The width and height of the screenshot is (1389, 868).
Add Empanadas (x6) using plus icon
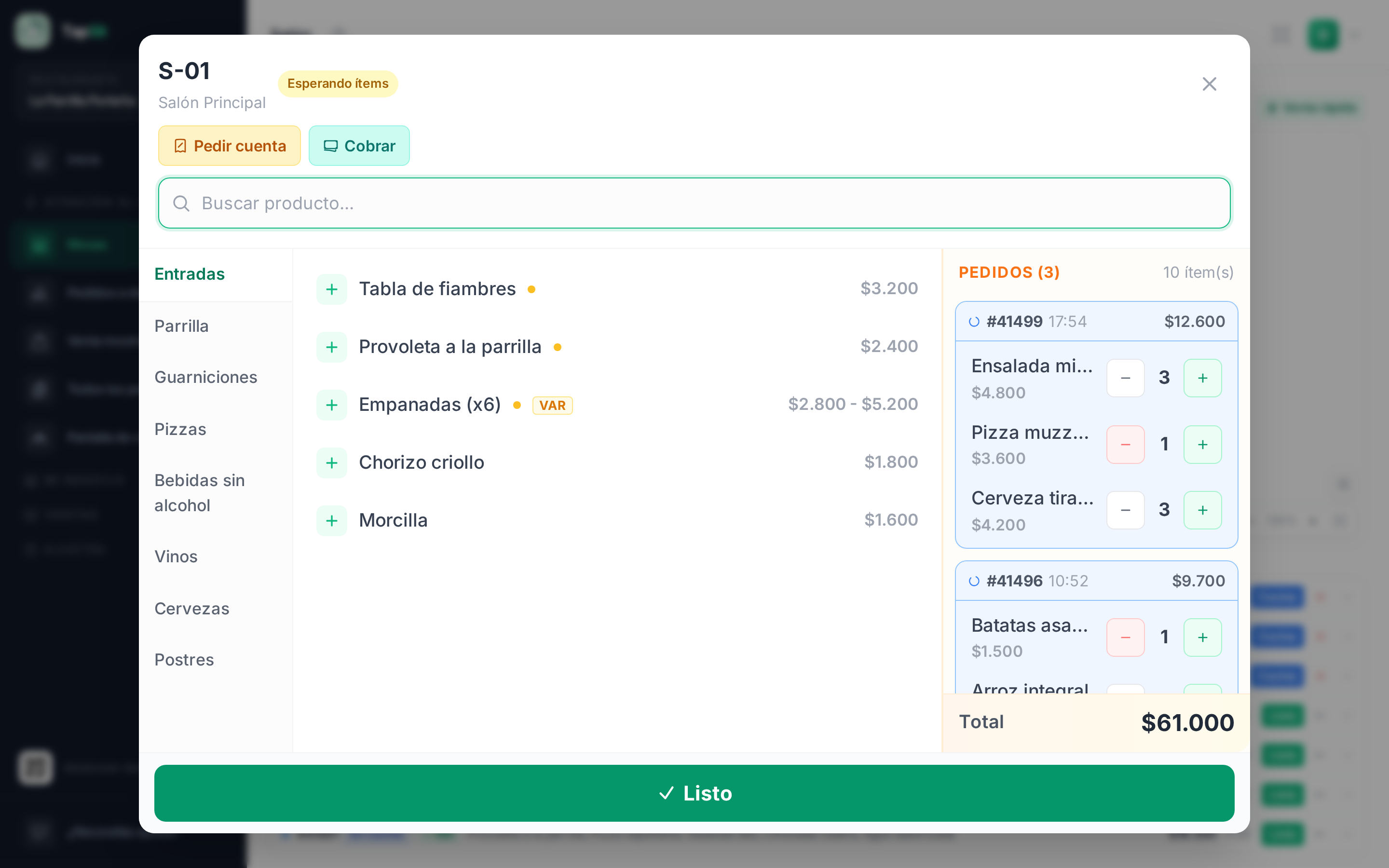pyautogui.click(x=332, y=405)
